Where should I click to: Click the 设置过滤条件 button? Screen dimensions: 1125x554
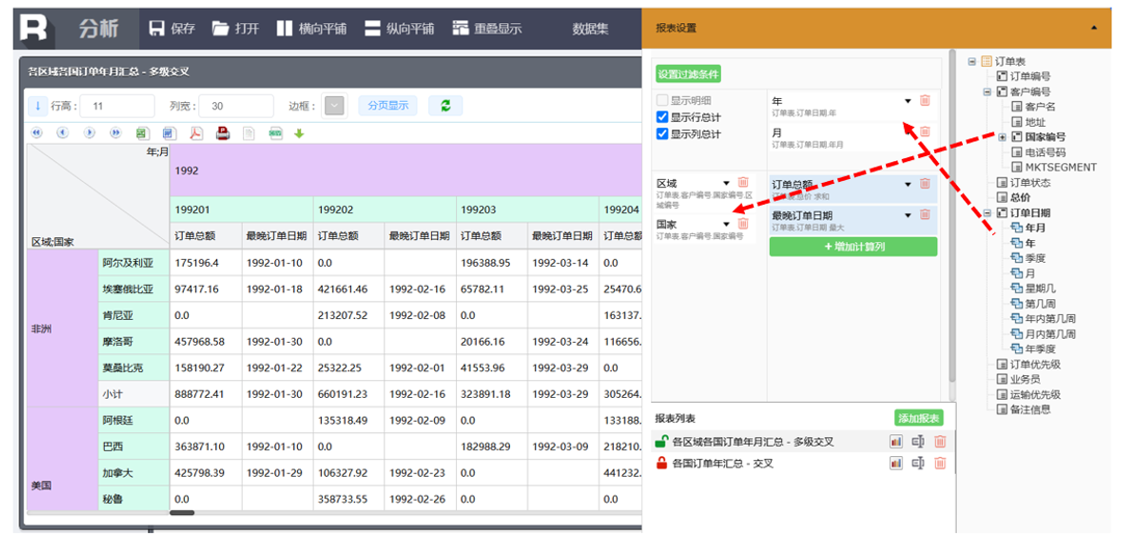(688, 74)
